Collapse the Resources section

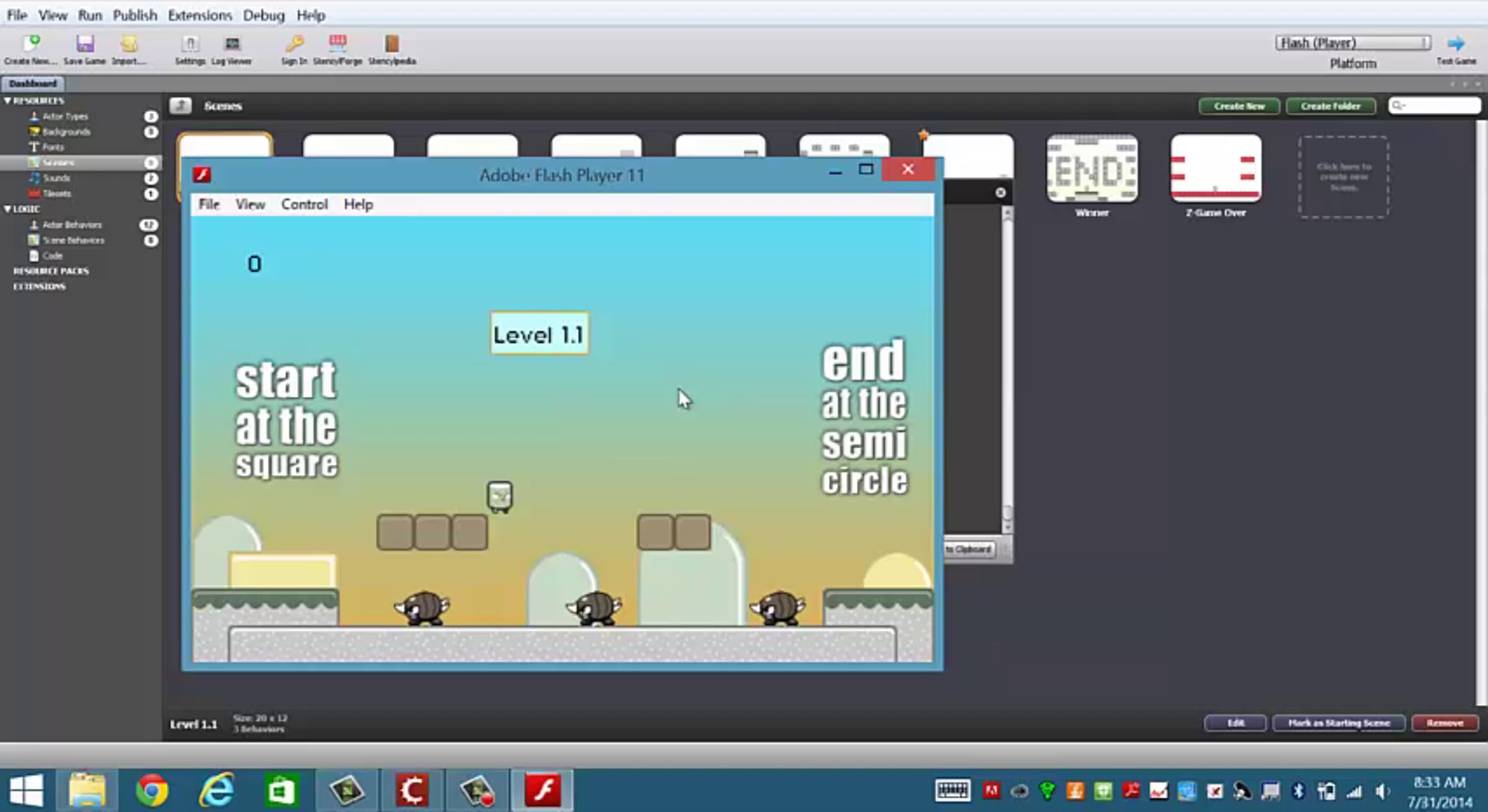coord(7,100)
